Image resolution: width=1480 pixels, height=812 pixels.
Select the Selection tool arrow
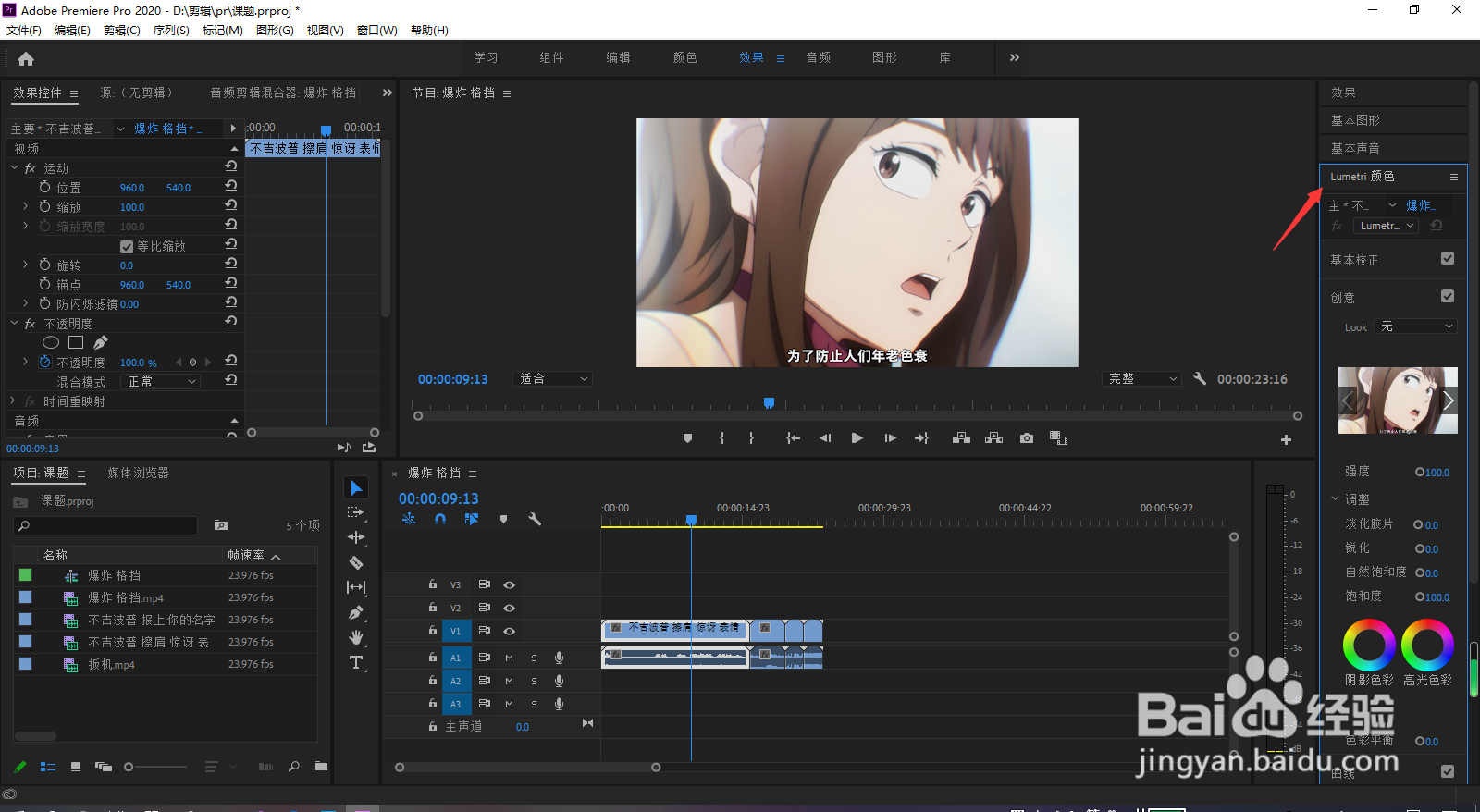pos(356,487)
